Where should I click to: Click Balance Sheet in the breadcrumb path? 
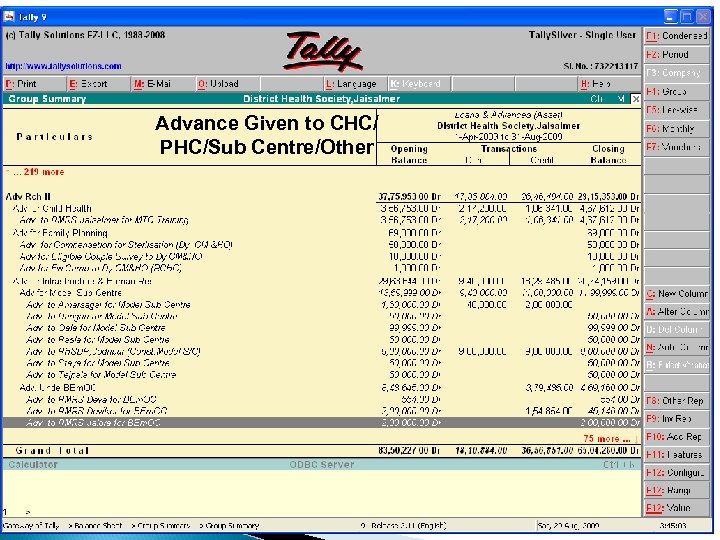pyautogui.click(x=97, y=525)
